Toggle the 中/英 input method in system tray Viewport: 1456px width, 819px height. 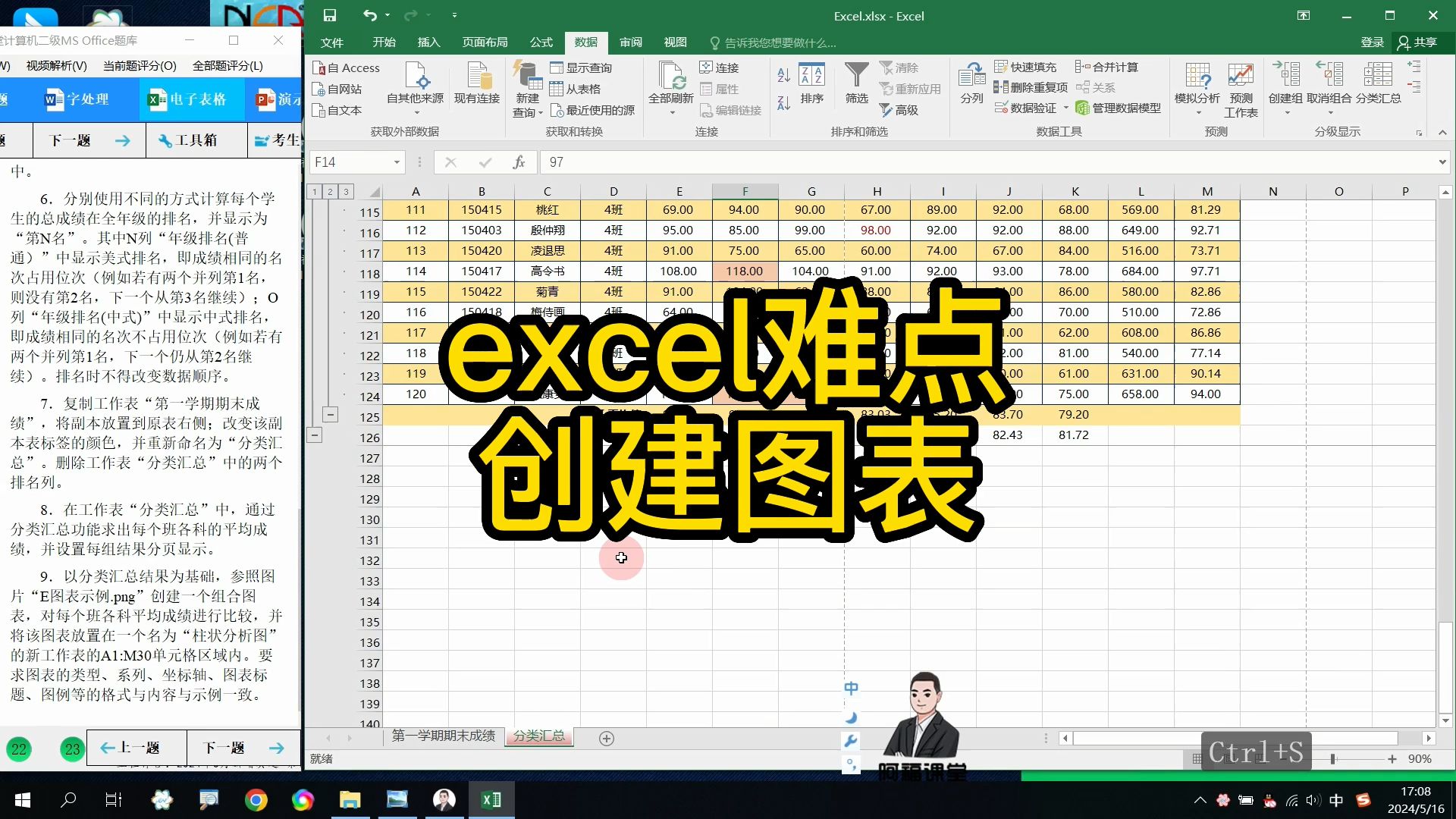tap(1336, 799)
